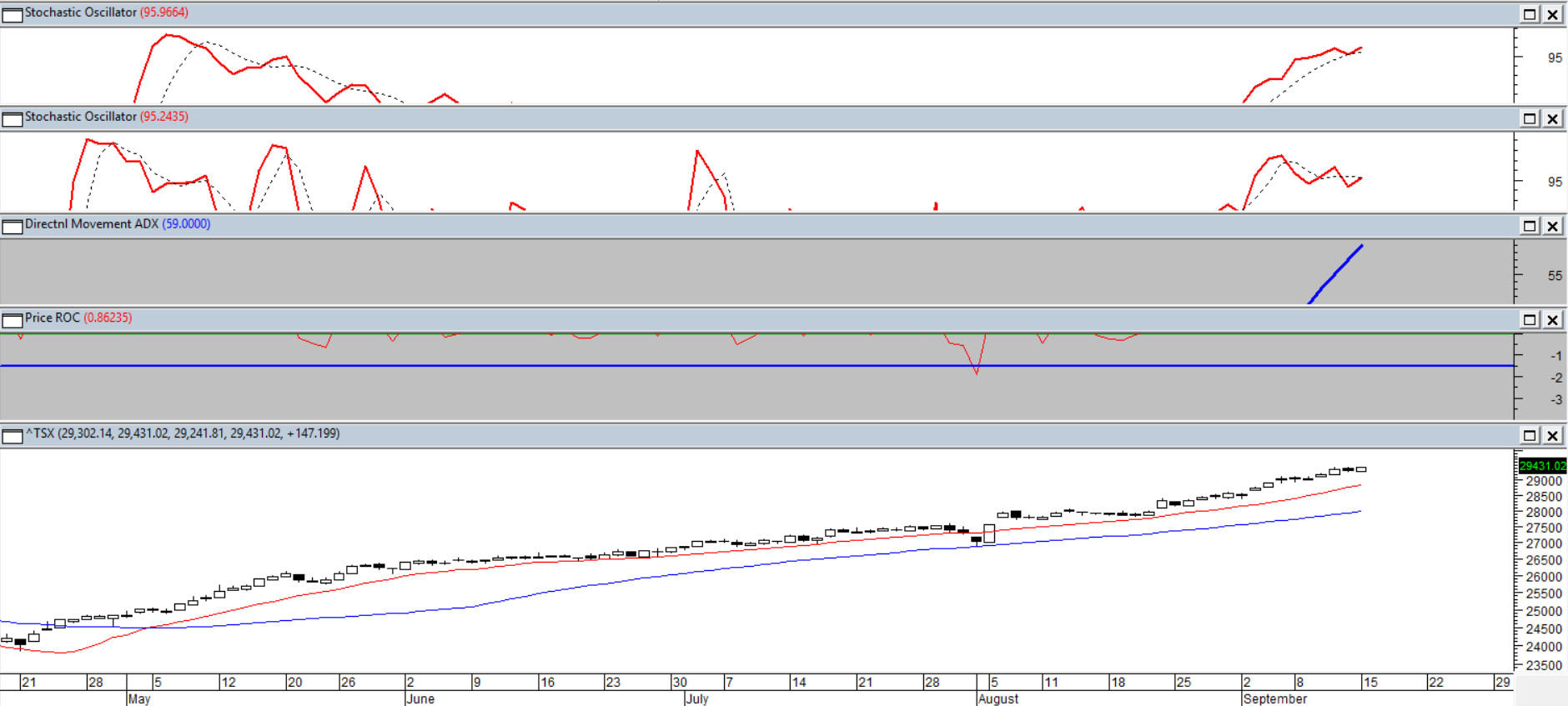Click the green 29431.02 last price label
The image size is (1568, 706).
click(x=1541, y=466)
